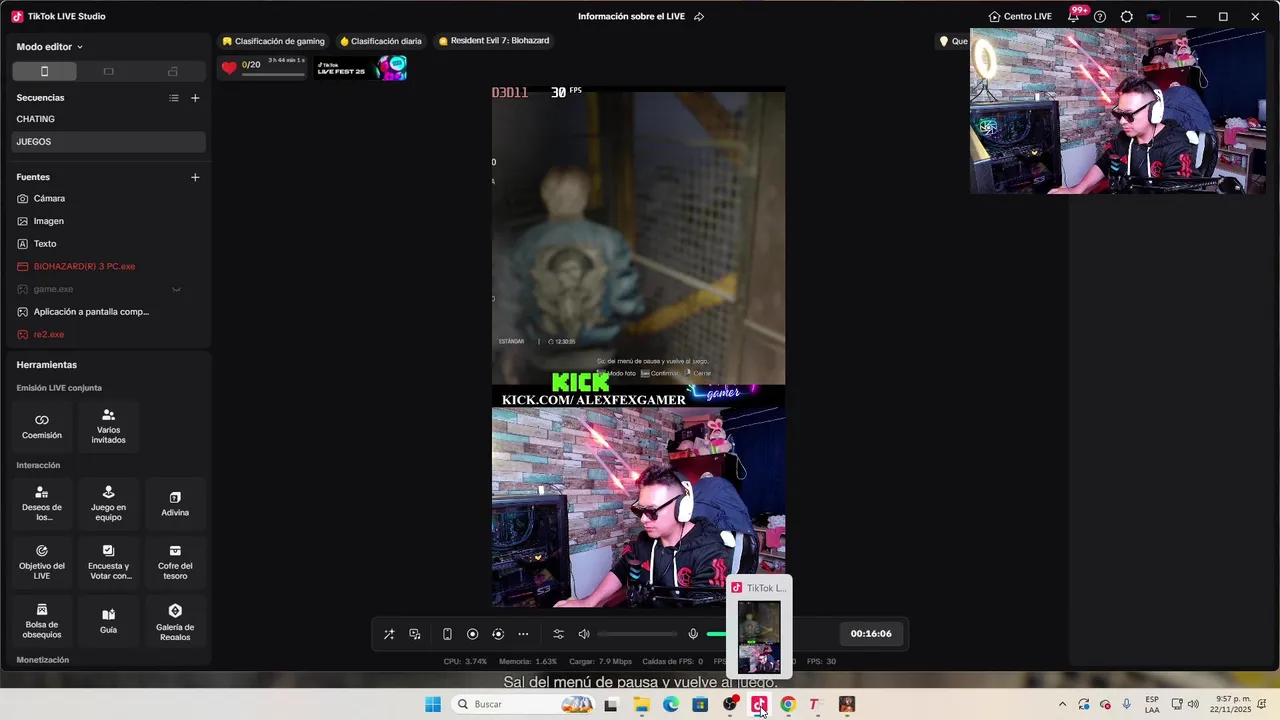The height and width of the screenshot is (720, 1280).
Task: Open Clasificación de gaming tab
Action: click(x=273, y=41)
